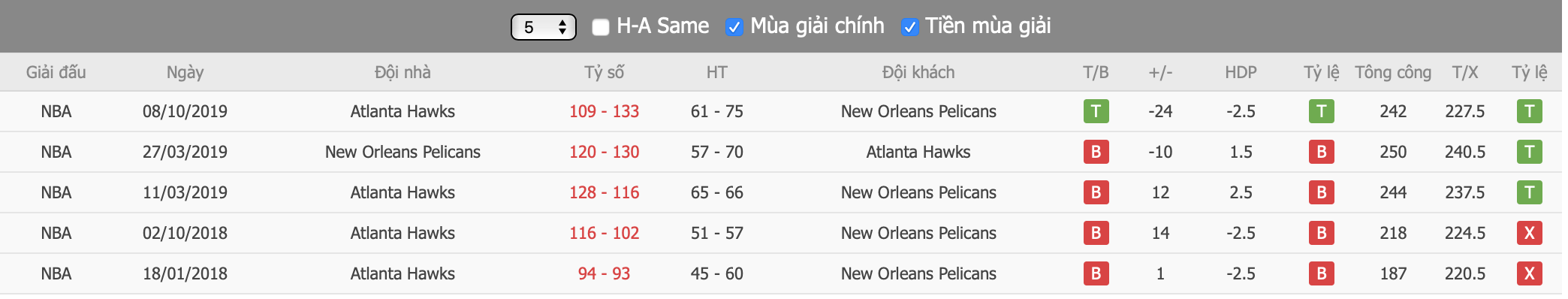The width and height of the screenshot is (1568, 299).
Task: Click green T badge in last column for 11/03/2019
Action: [x=1529, y=192]
